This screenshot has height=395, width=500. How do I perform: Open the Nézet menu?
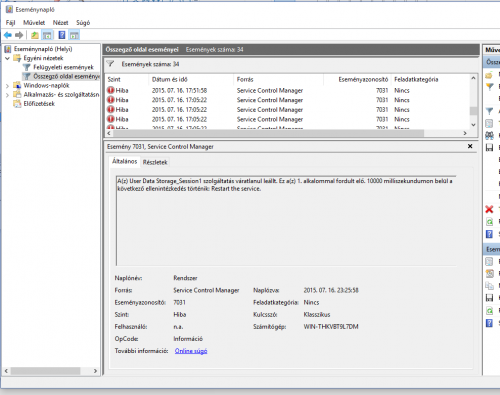click(x=60, y=23)
